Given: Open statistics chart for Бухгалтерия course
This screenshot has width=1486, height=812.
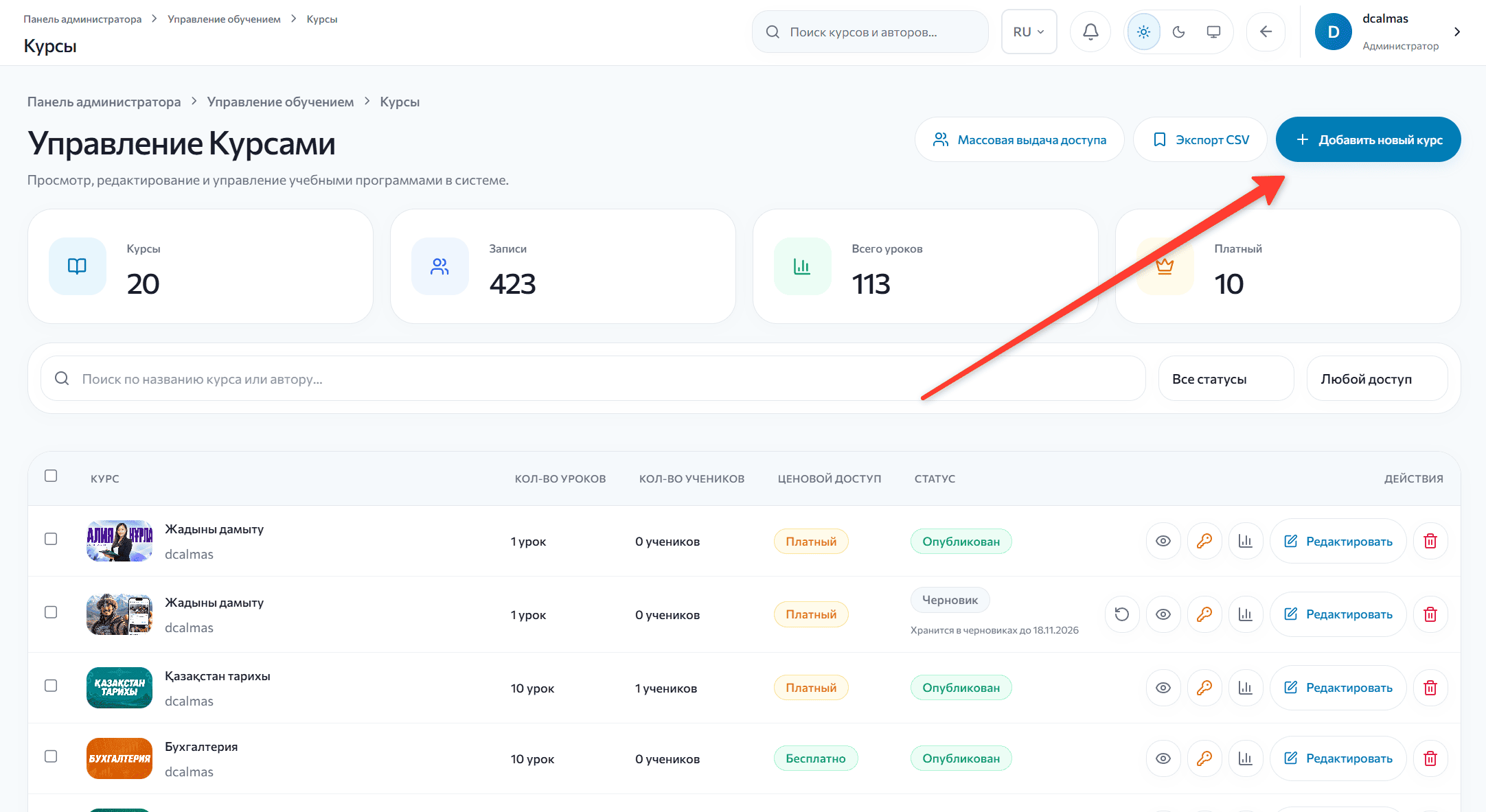Looking at the screenshot, I should (x=1246, y=758).
